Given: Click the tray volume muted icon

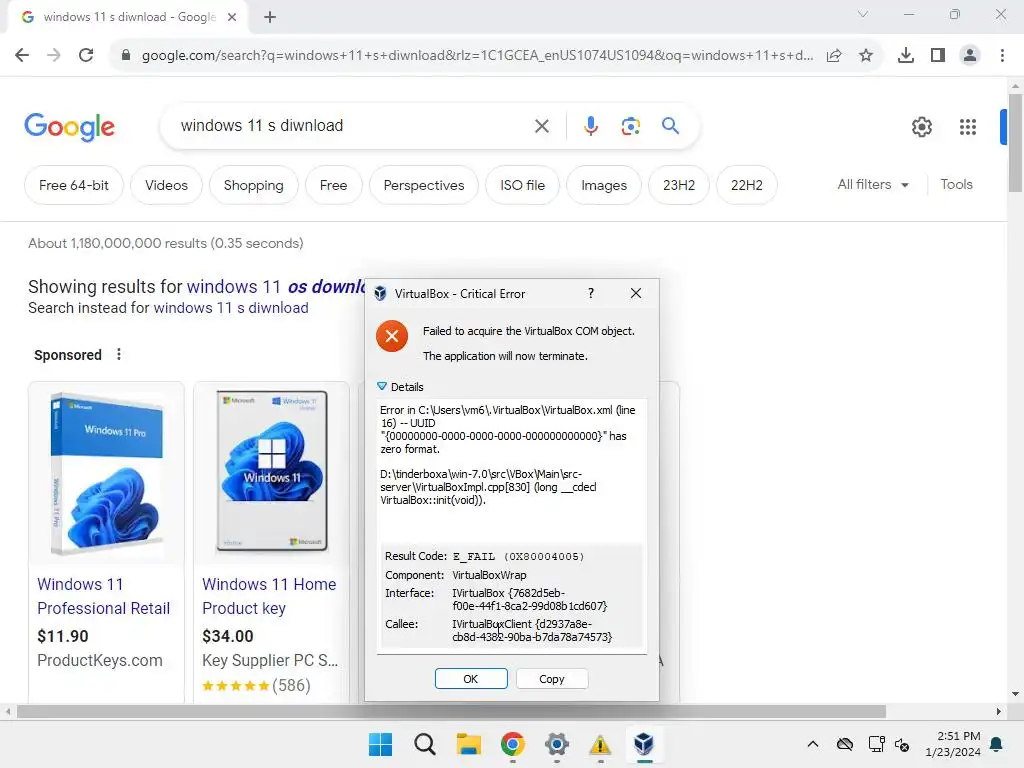Looking at the screenshot, I should [903, 744].
